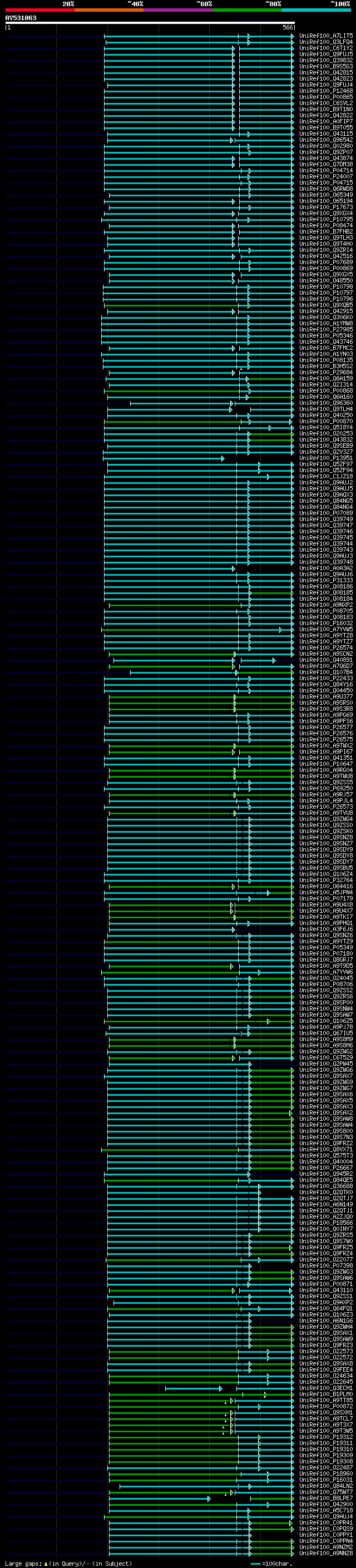Select hit UniRef100_Q41351
Screen dimensions: 356x1568
click(x=326, y=758)
